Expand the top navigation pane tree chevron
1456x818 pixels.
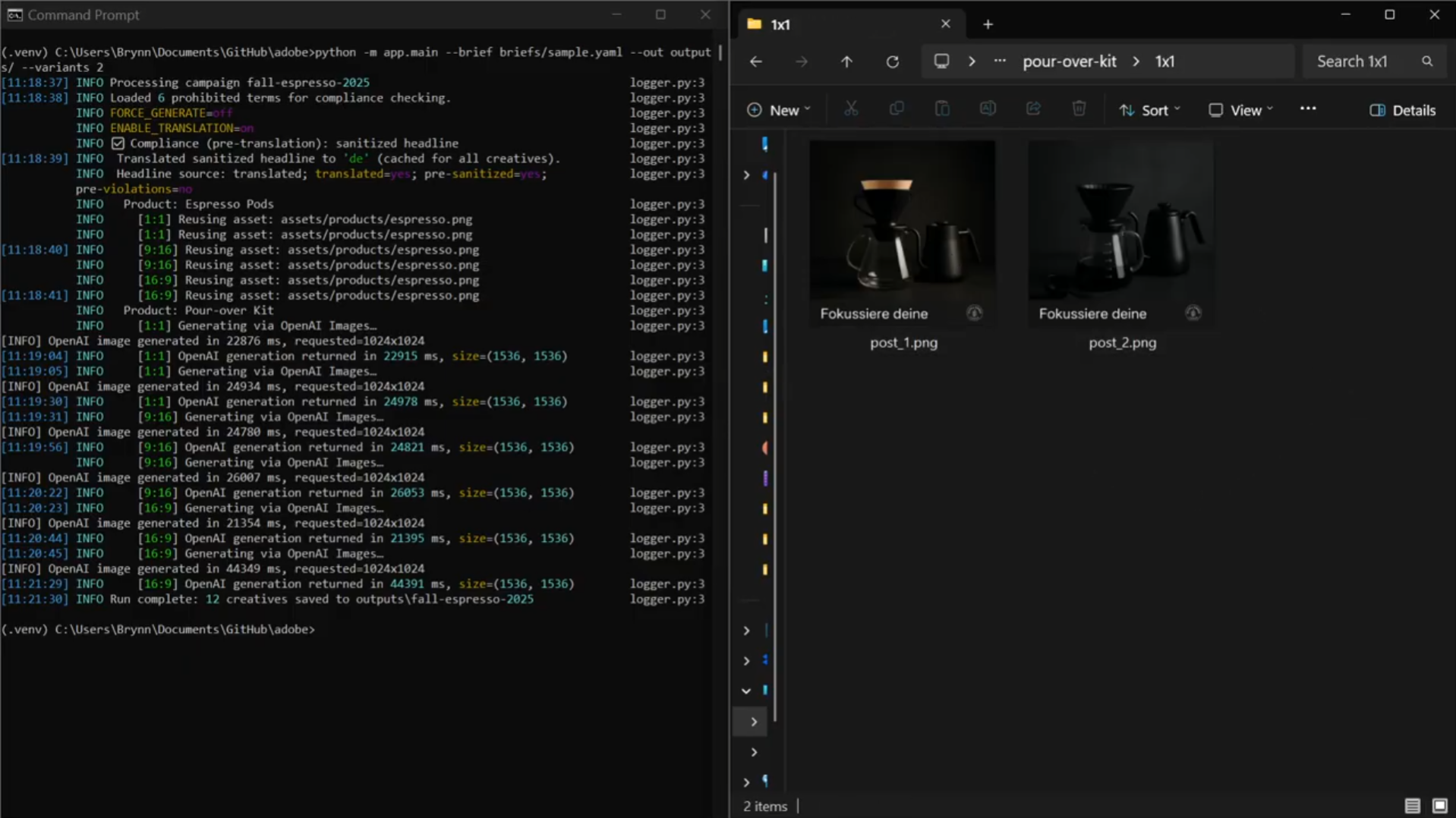click(746, 175)
